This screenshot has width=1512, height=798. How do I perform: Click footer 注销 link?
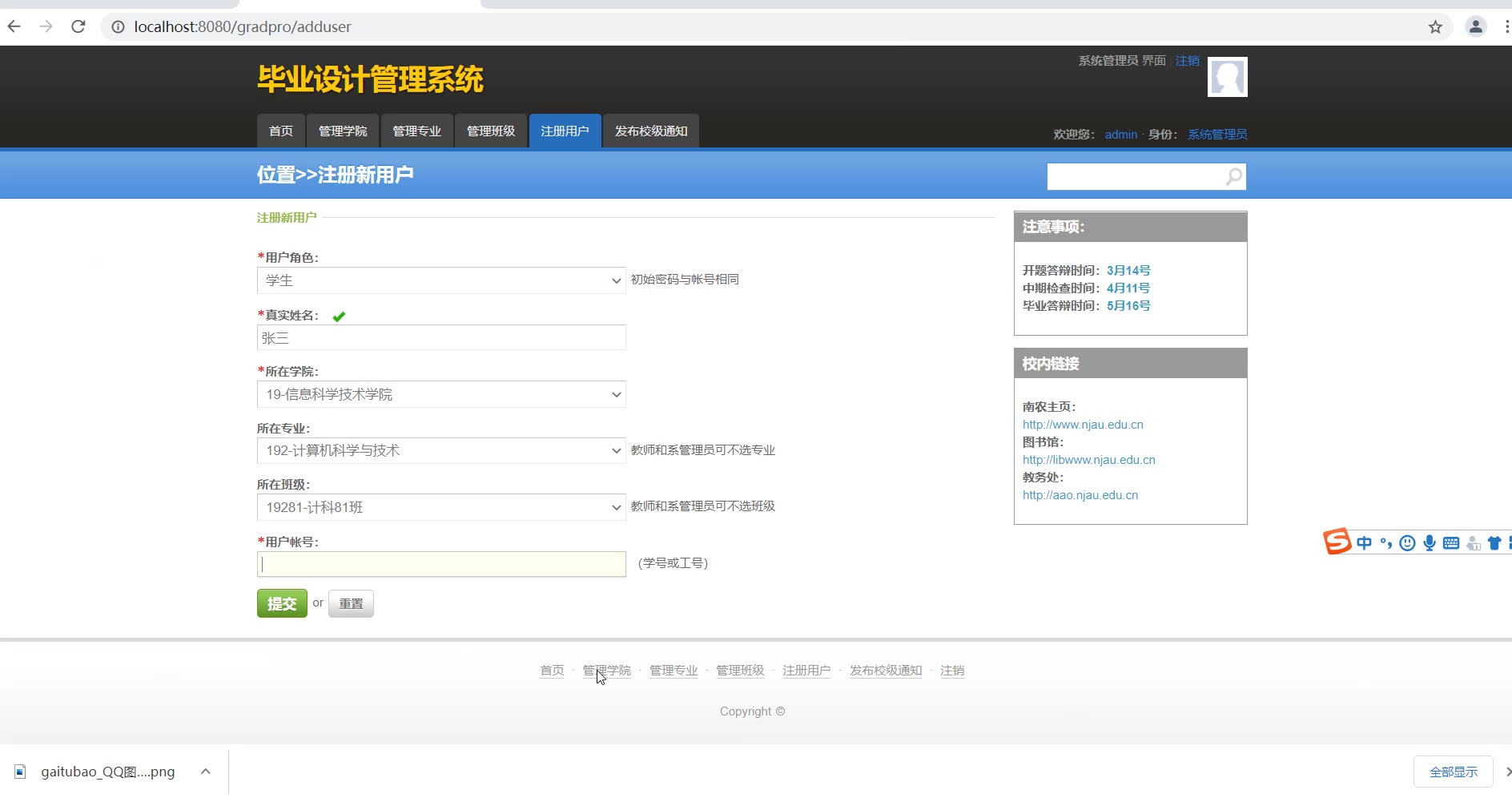(x=952, y=671)
